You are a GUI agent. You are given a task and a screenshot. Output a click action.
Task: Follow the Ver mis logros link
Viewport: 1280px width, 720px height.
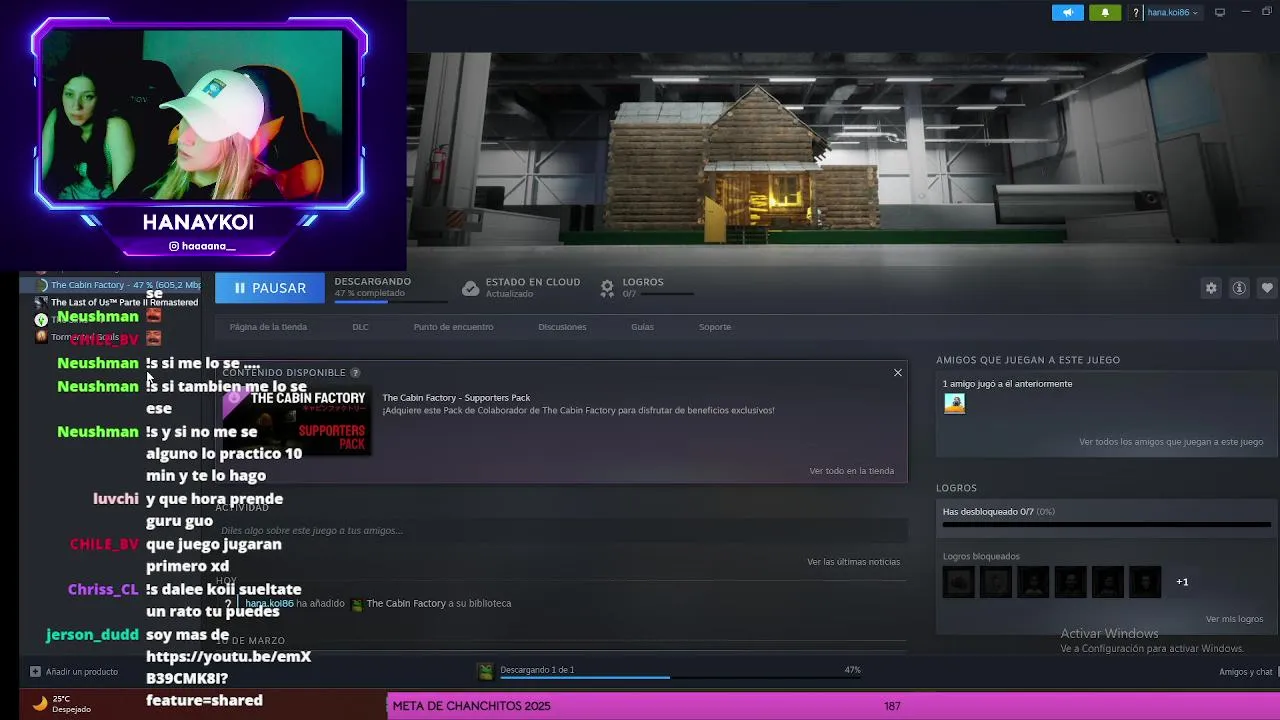tap(1234, 619)
